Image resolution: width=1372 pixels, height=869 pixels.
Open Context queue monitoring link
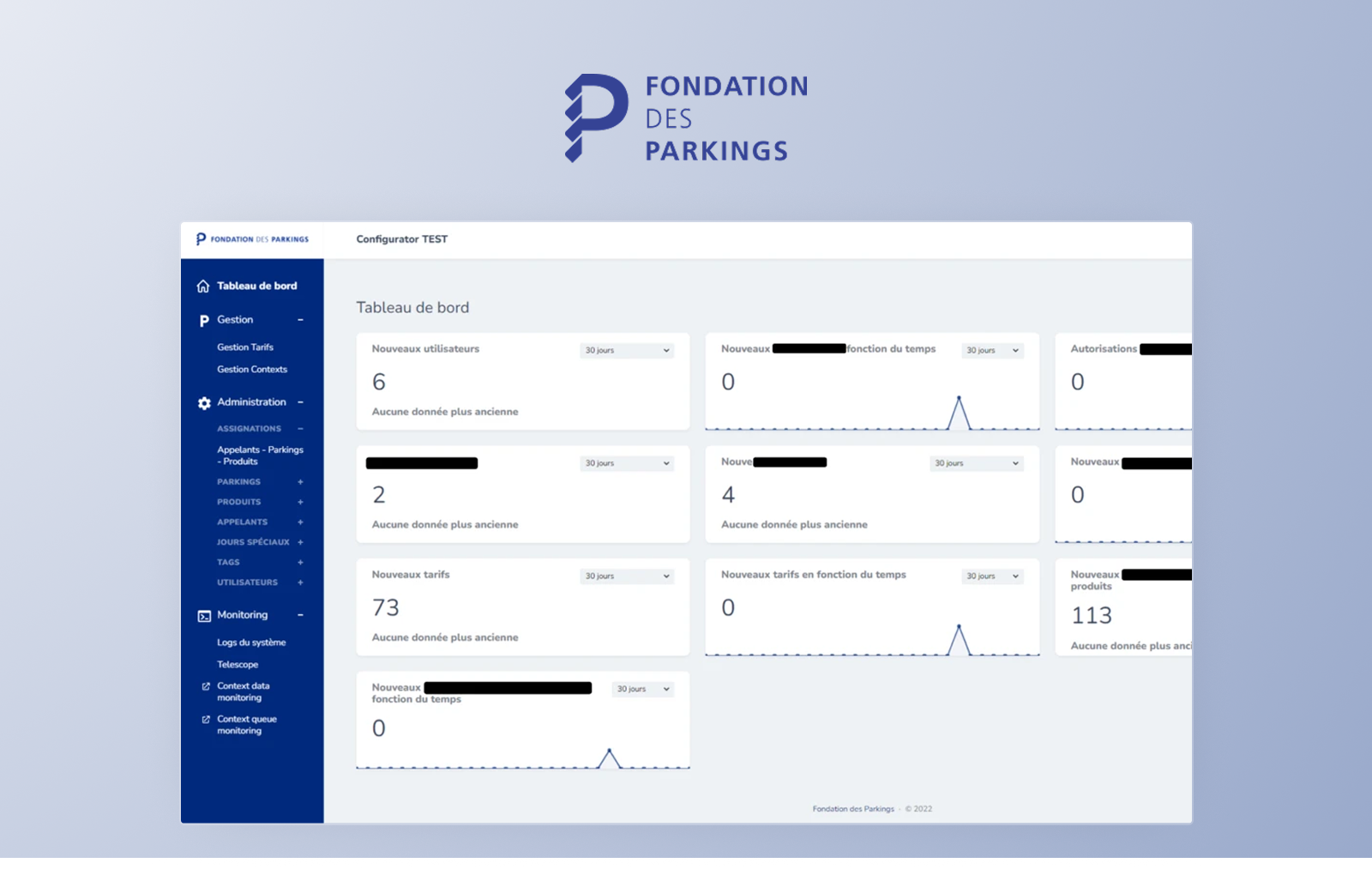coord(247,725)
